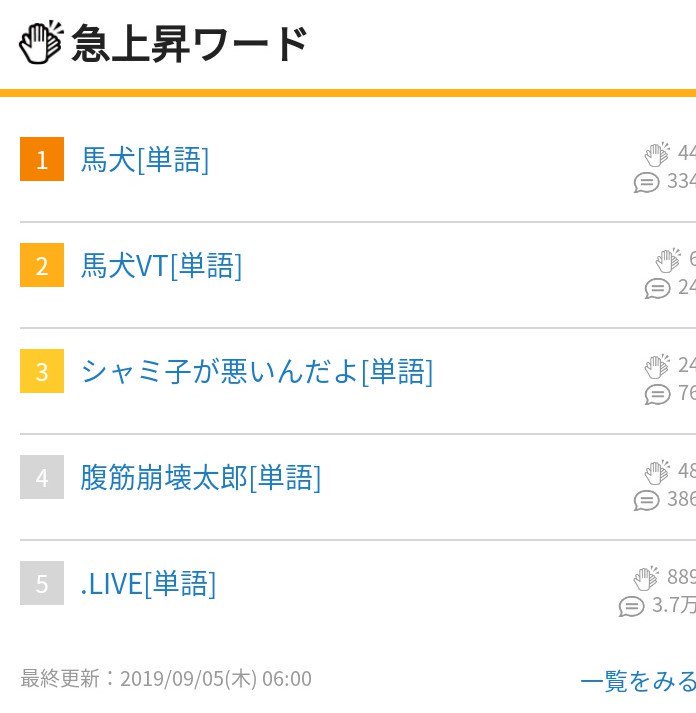Click the clap icon for 腹筋崩壊太郎
Image resolution: width=696 pixels, height=713 pixels.
click(x=657, y=472)
